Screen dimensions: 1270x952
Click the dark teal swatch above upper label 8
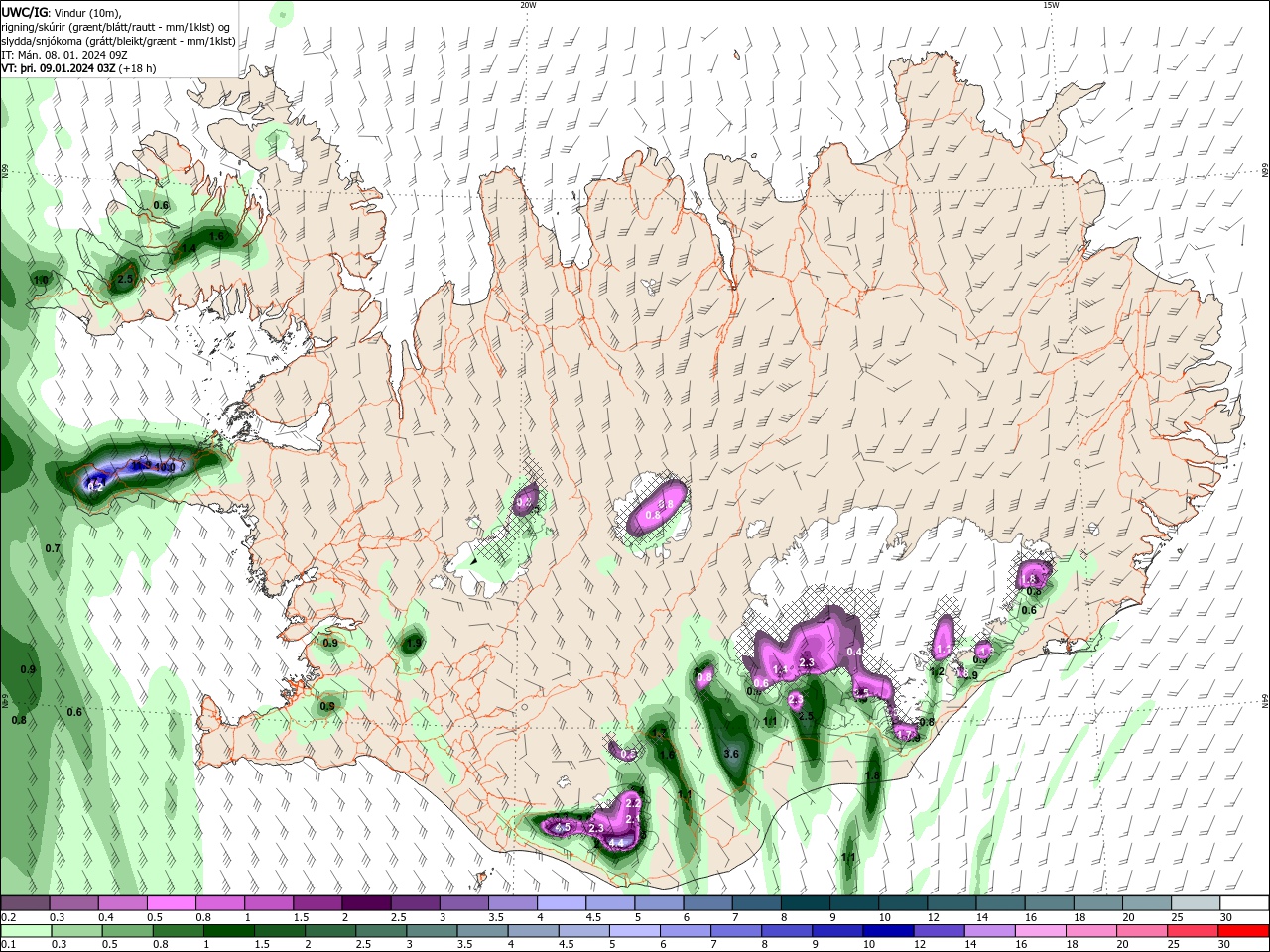coord(805,903)
